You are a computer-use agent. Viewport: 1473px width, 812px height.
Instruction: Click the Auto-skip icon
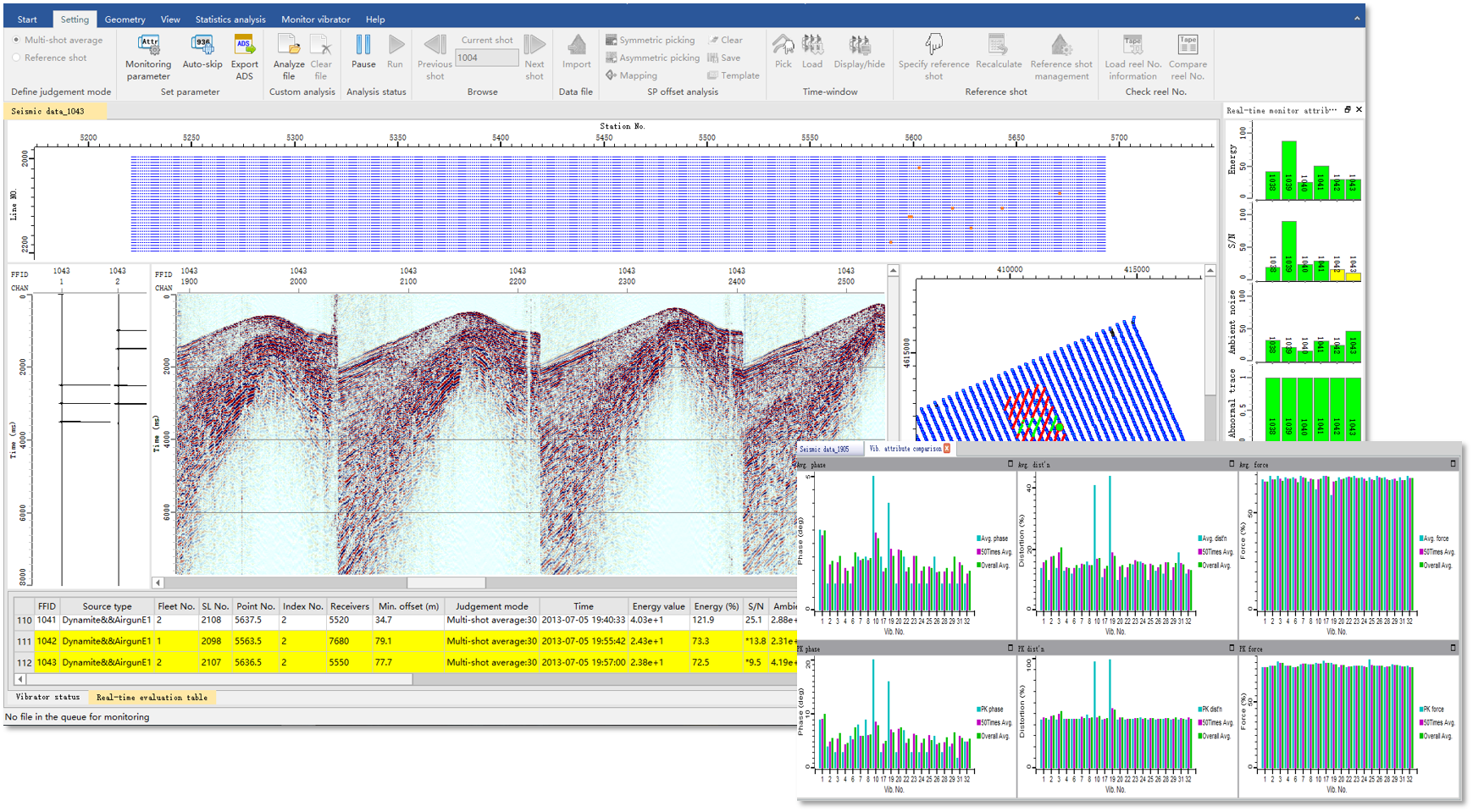pyautogui.click(x=202, y=52)
